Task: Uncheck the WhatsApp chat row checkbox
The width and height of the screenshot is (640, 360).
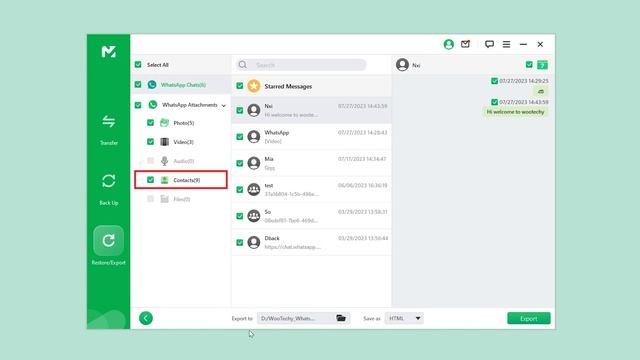Action: point(240,137)
